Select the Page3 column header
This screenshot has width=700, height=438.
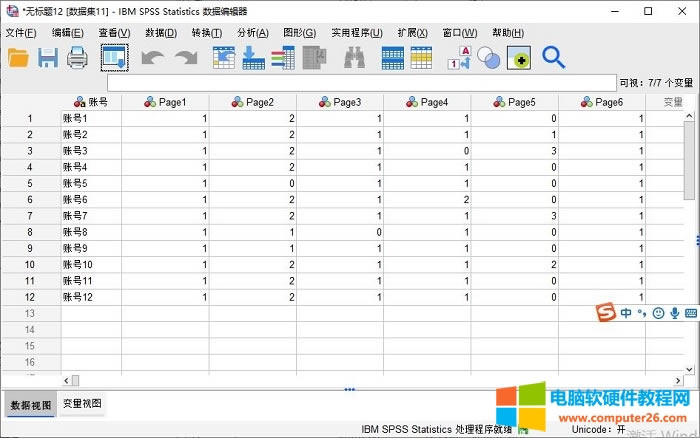point(340,102)
